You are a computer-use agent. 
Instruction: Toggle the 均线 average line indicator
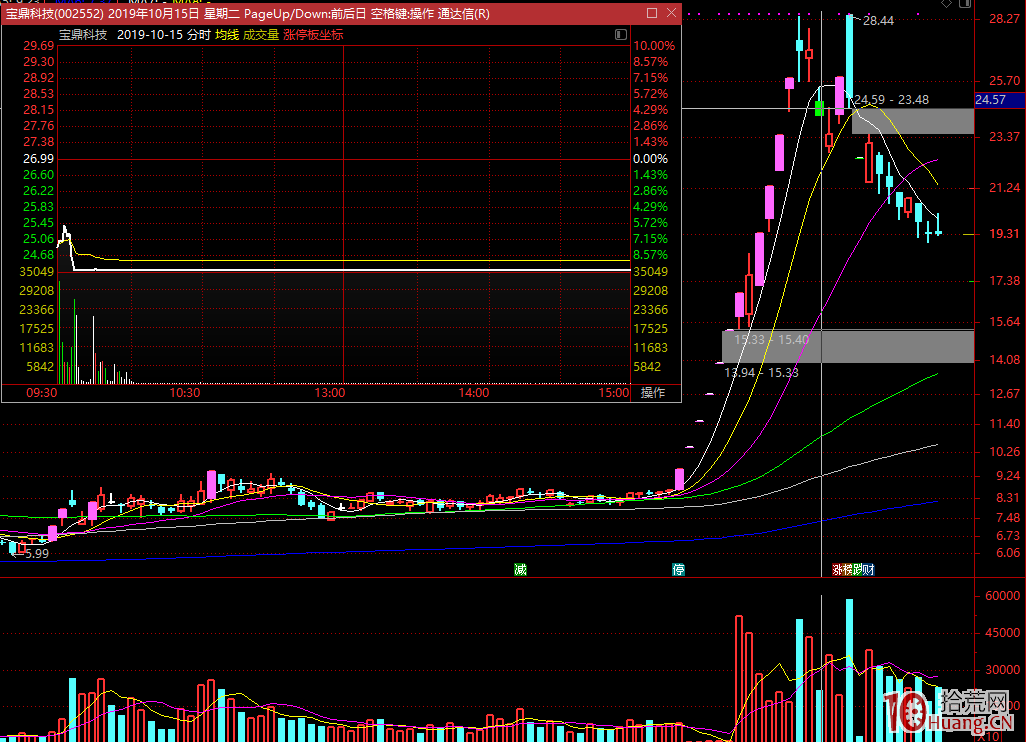click(x=227, y=34)
